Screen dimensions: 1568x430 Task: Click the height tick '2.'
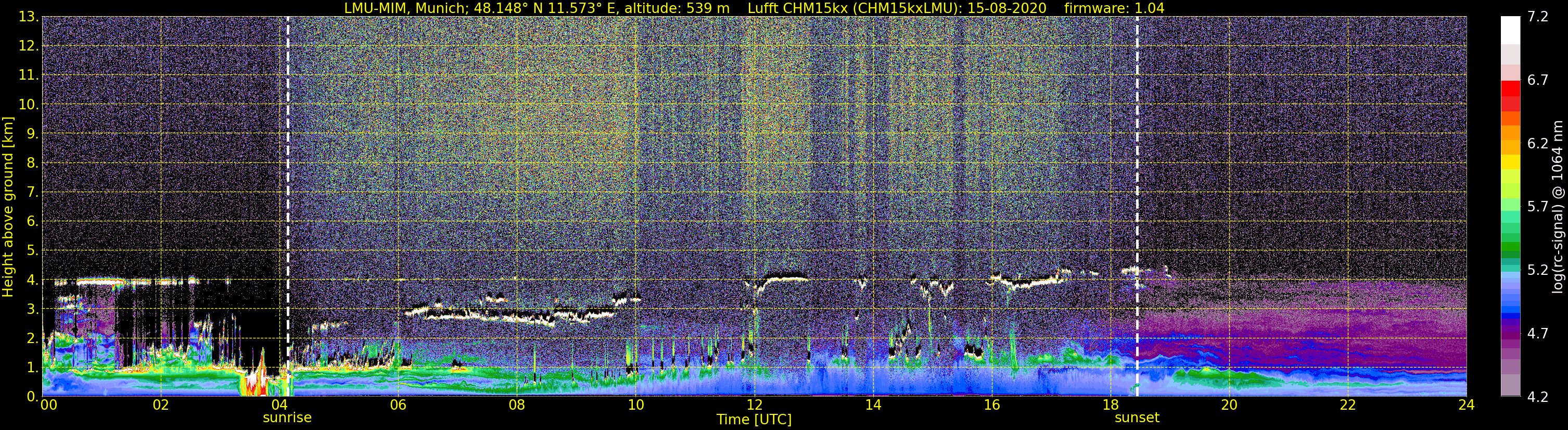pyautogui.click(x=32, y=339)
